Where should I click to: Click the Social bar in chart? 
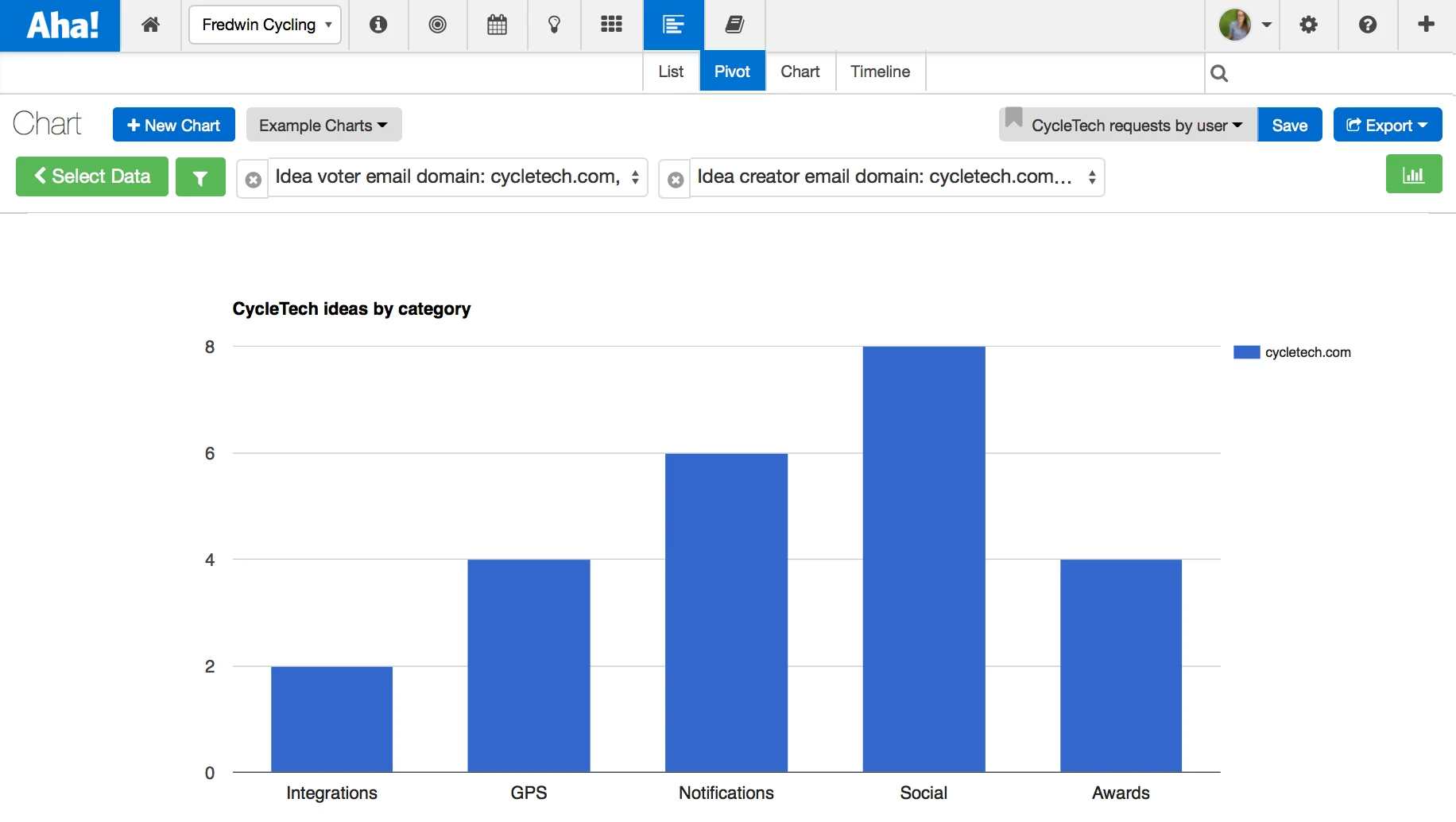click(x=924, y=559)
